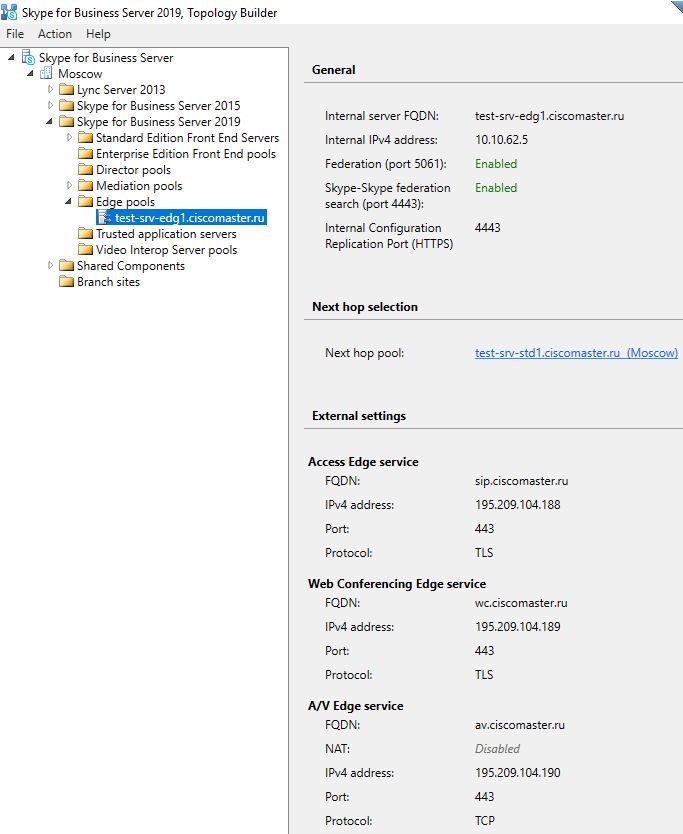Viewport: 683px width, 834px height.
Task: Click the Access Edge service heading
Action: (363, 462)
